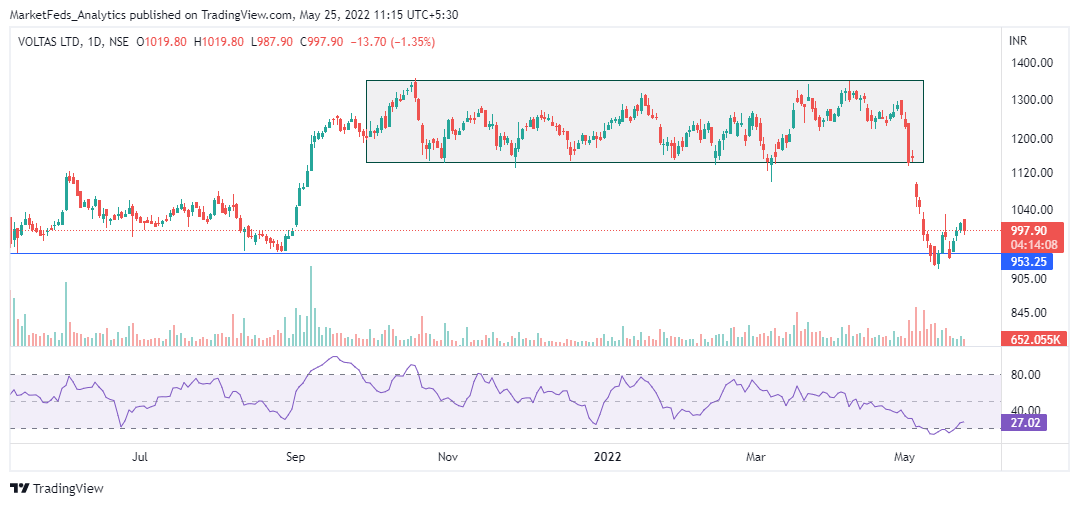Click the tallest September volume bar
The height and width of the screenshot is (506, 1079).
[x=311, y=306]
